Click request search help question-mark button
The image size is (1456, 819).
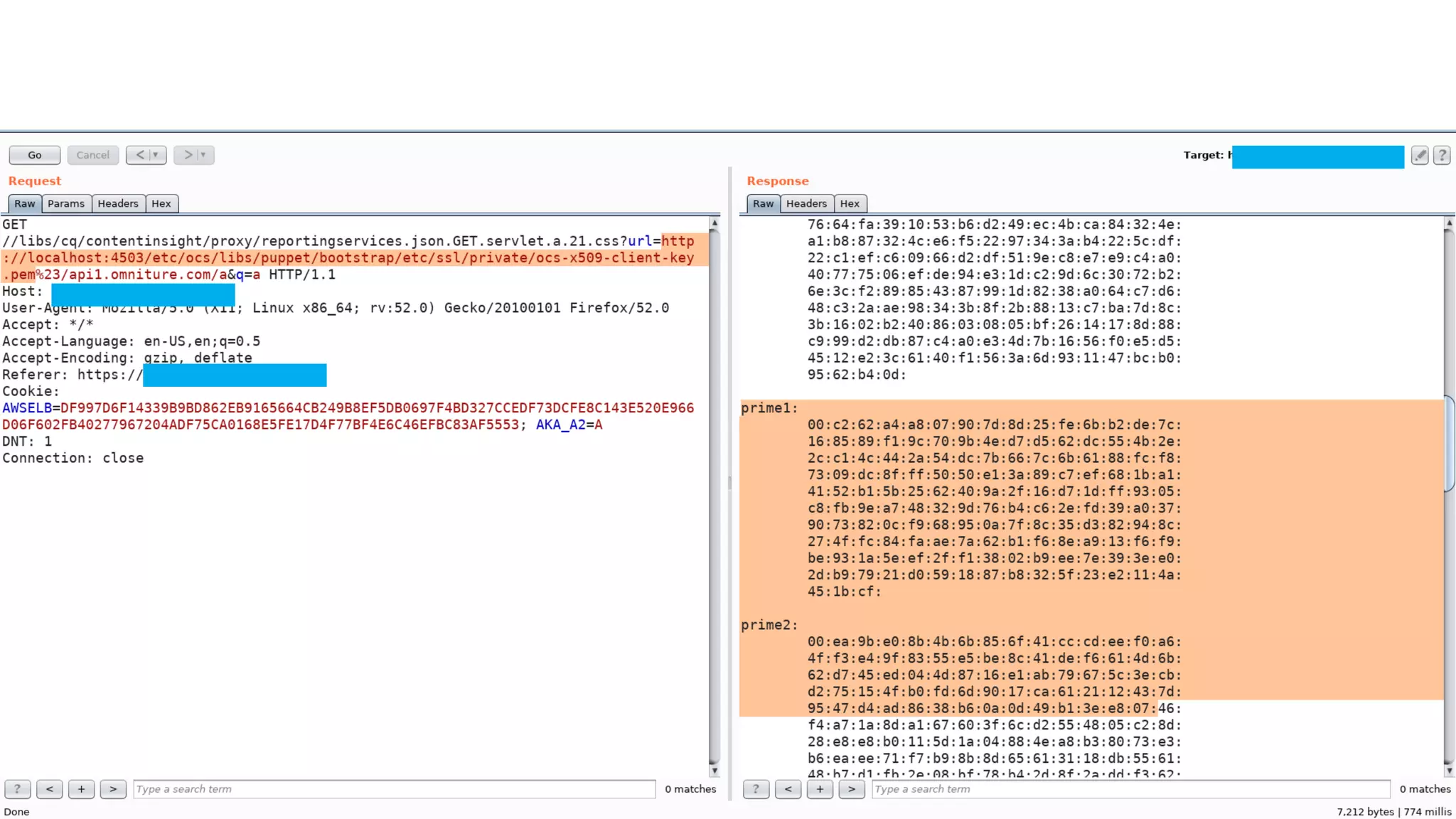pos(17,789)
